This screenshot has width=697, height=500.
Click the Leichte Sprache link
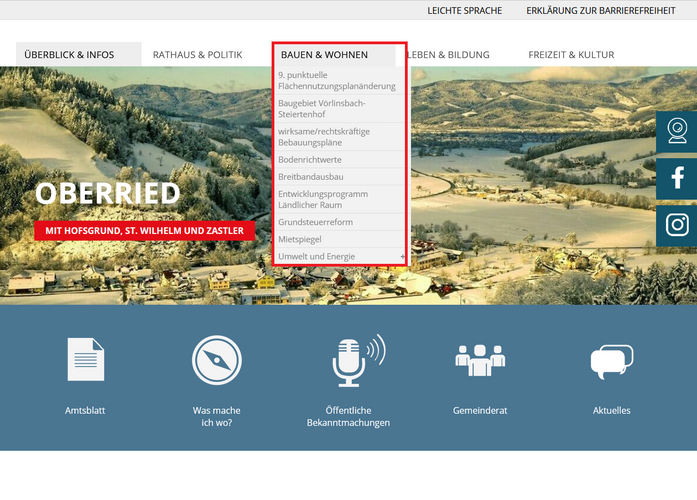point(464,11)
